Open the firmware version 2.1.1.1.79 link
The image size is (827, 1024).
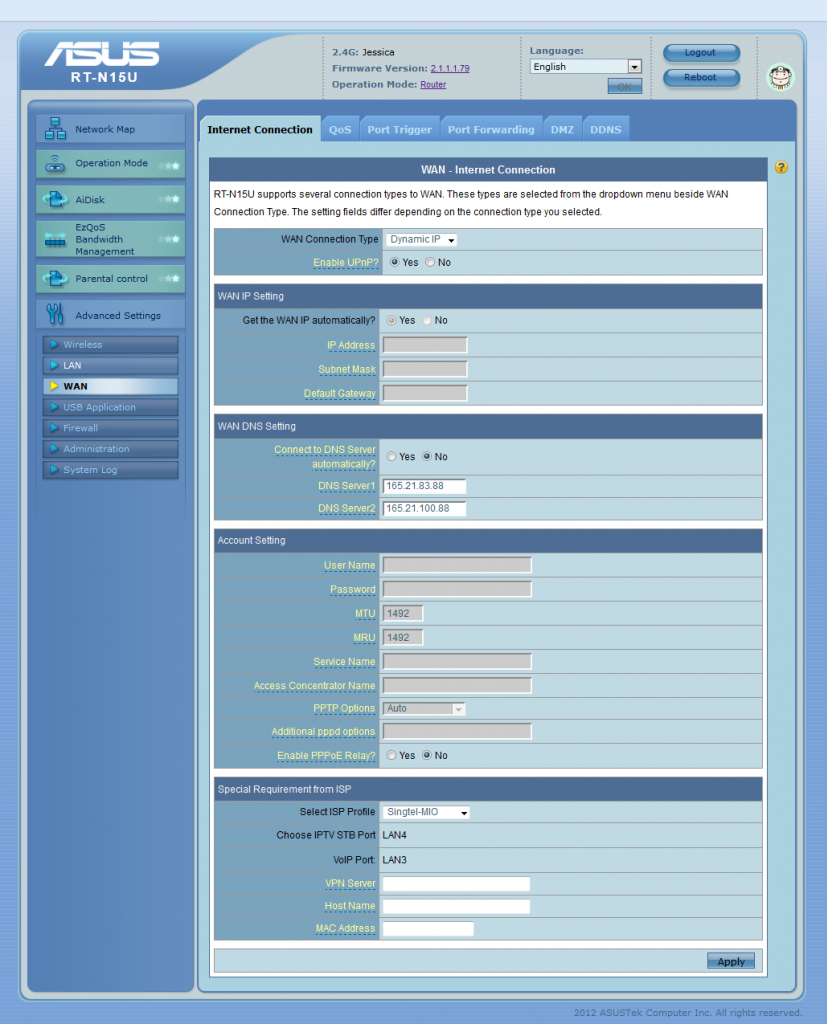point(450,68)
